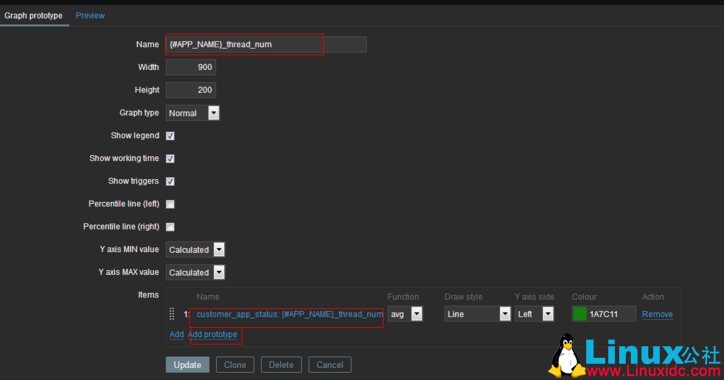Open the Function avg dropdown
The image size is (725, 381).
405,314
